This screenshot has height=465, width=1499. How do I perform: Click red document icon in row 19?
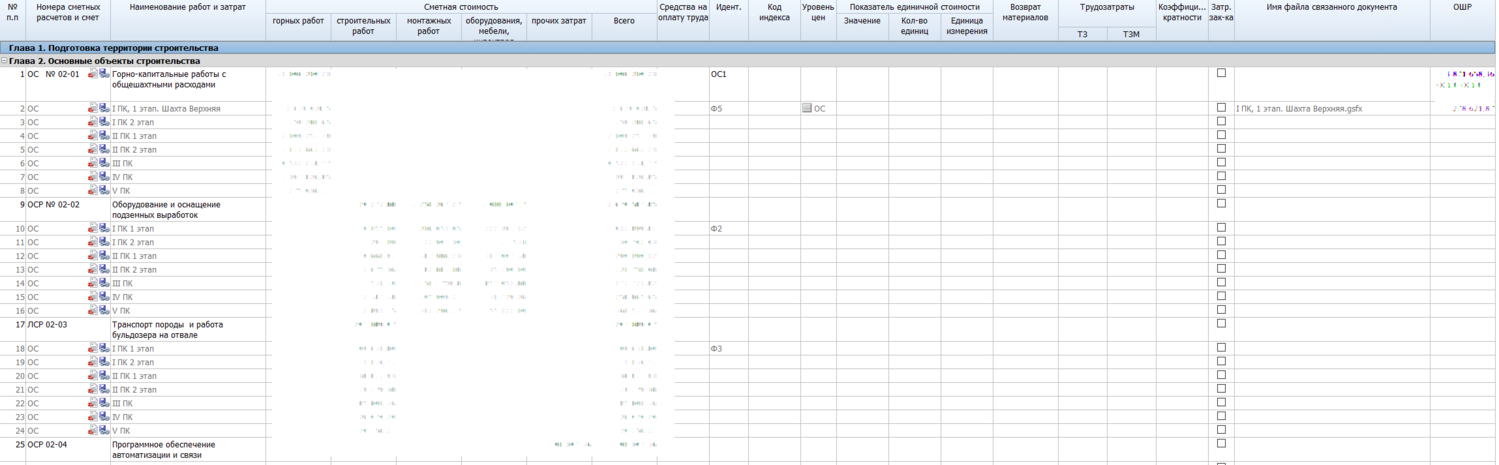[93, 362]
